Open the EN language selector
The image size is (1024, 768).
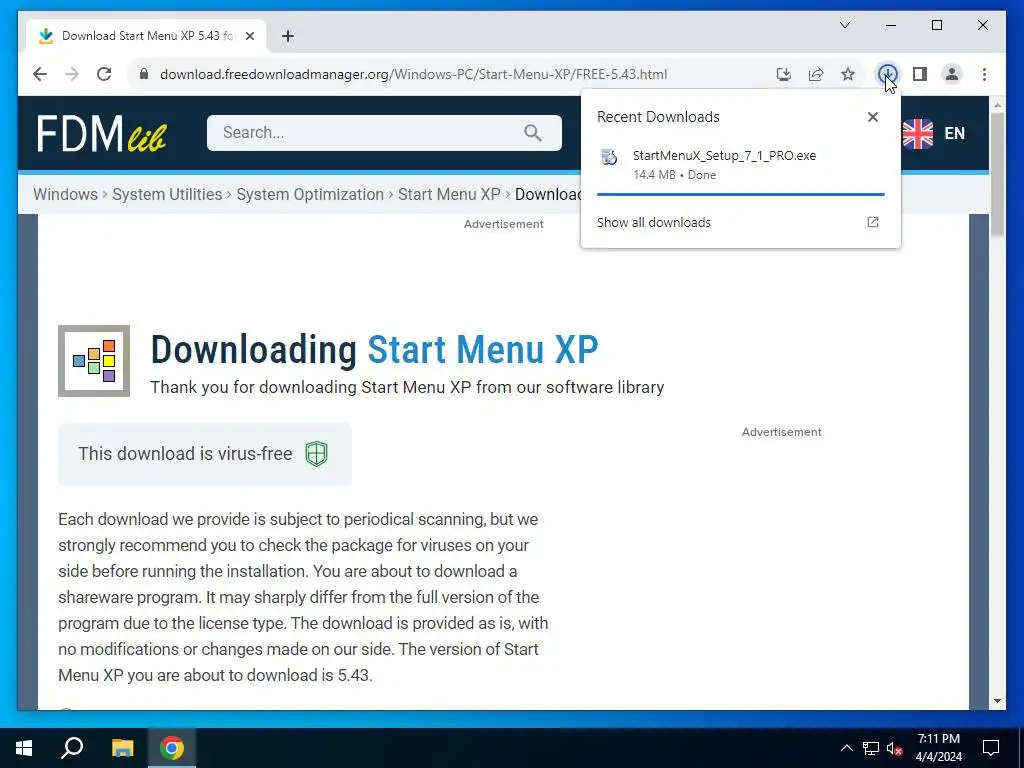point(954,133)
